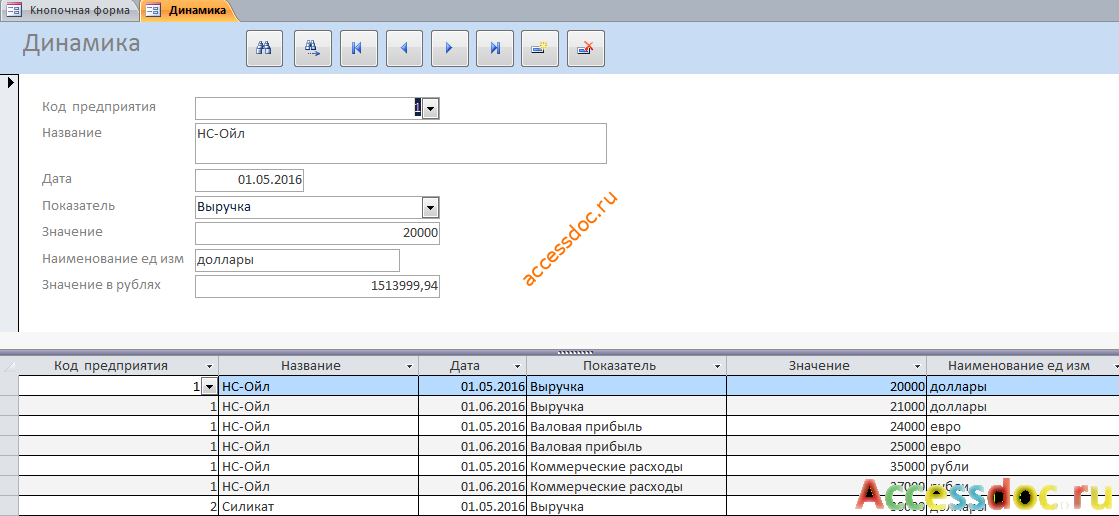Click the datasheet select-all corner box

point(9,366)
